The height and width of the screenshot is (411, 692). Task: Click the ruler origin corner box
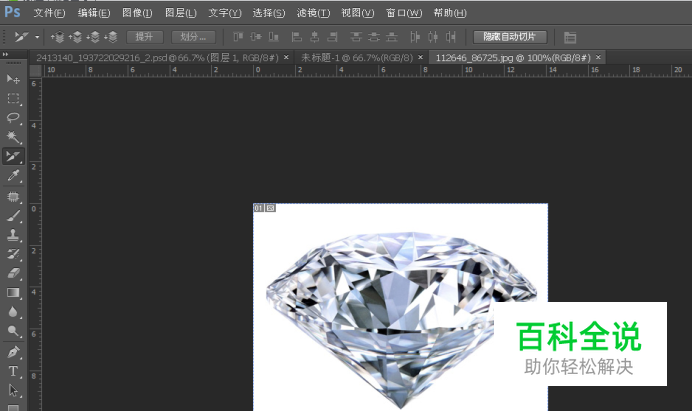[x=36, y=71]
